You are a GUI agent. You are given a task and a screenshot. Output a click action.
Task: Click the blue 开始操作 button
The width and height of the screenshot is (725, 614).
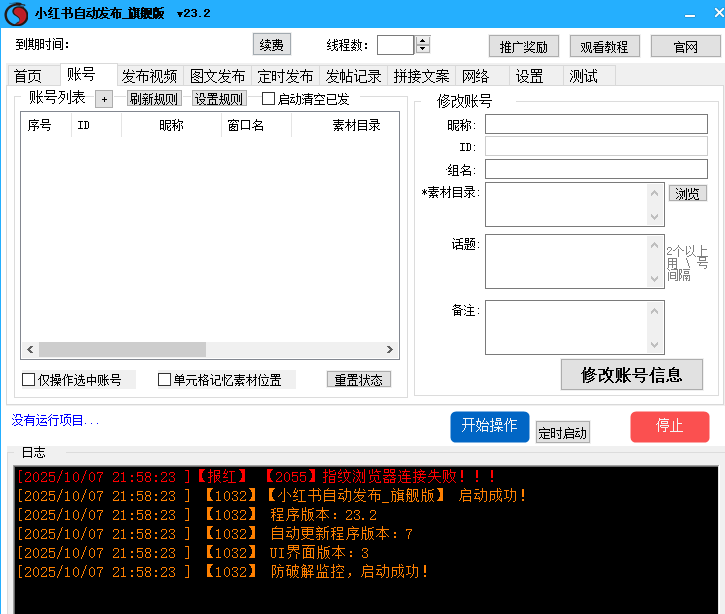tap(490, 426)
